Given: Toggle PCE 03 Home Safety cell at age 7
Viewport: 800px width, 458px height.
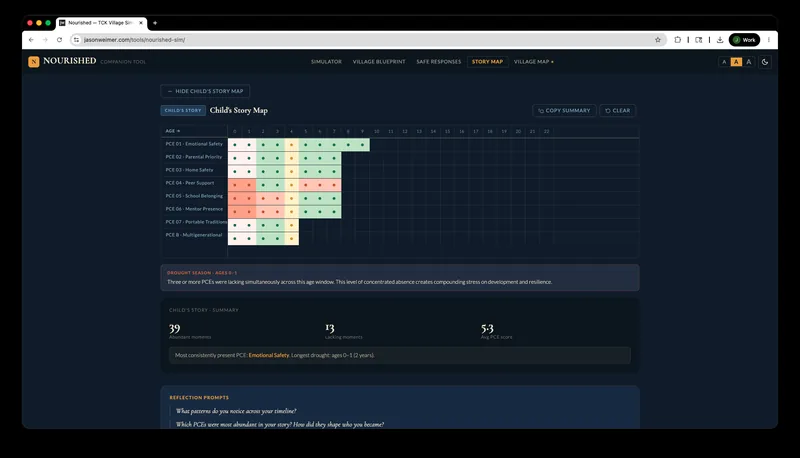Looking at the screenshot, I should (334, 171).
